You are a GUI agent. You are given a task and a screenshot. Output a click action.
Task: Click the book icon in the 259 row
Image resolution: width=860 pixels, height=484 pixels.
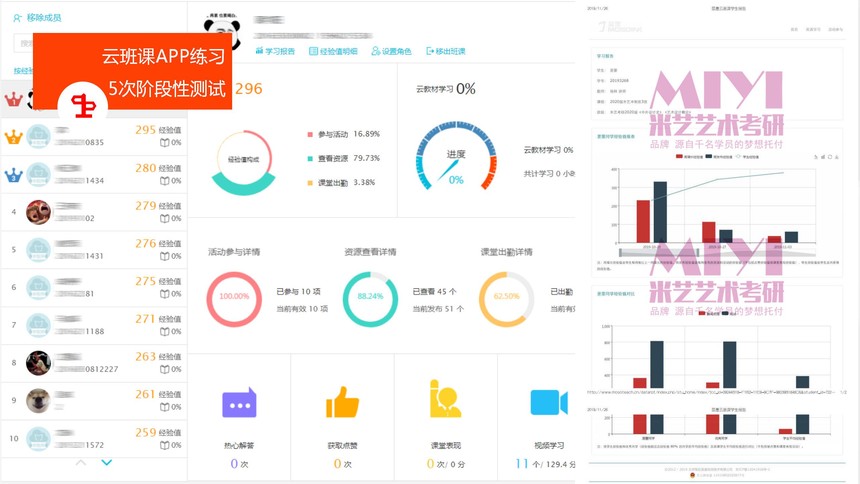pyautogui.click(x=165, y=445)
